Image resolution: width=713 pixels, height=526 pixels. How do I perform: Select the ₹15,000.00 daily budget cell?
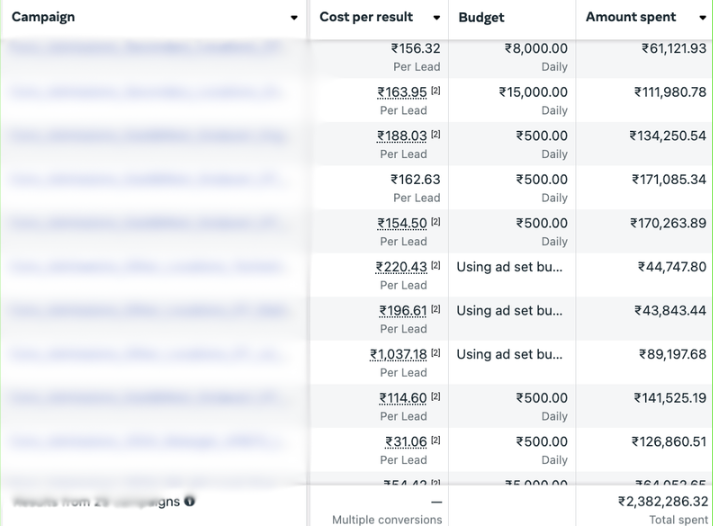click(512, 100)
